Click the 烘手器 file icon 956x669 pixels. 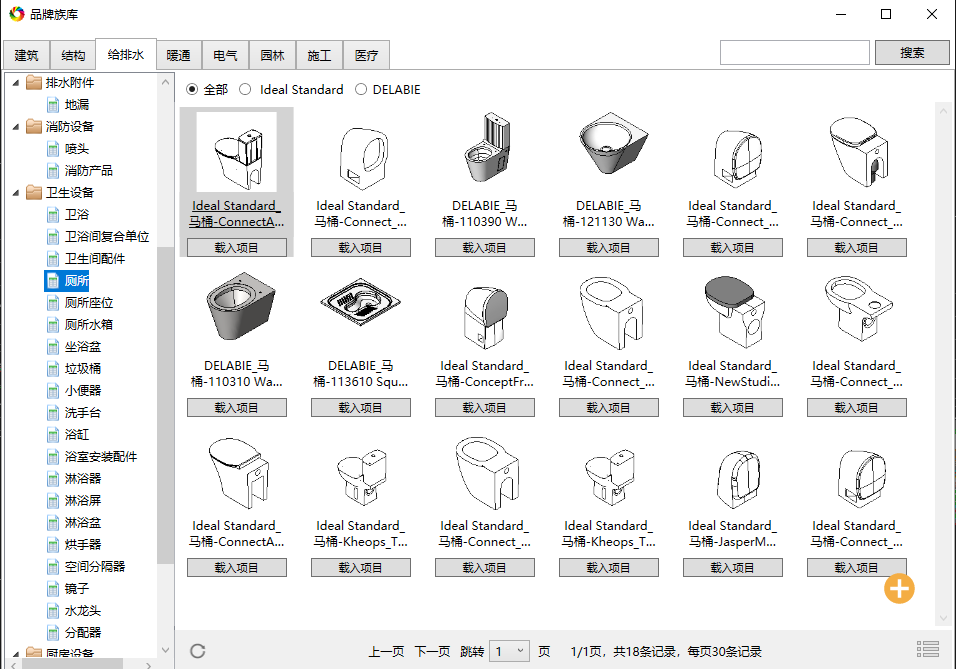point(53,545)
